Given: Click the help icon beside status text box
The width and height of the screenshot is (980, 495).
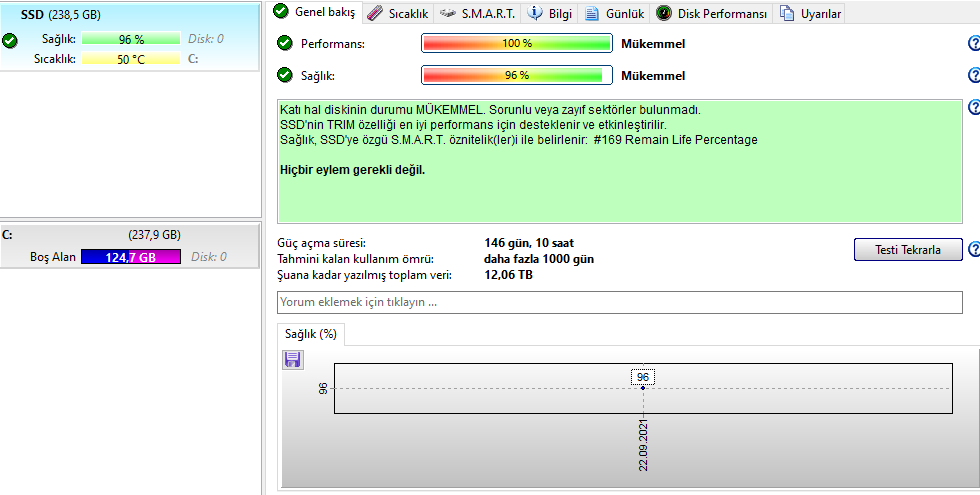Looking at the screenshot, I should click(974, 107).
